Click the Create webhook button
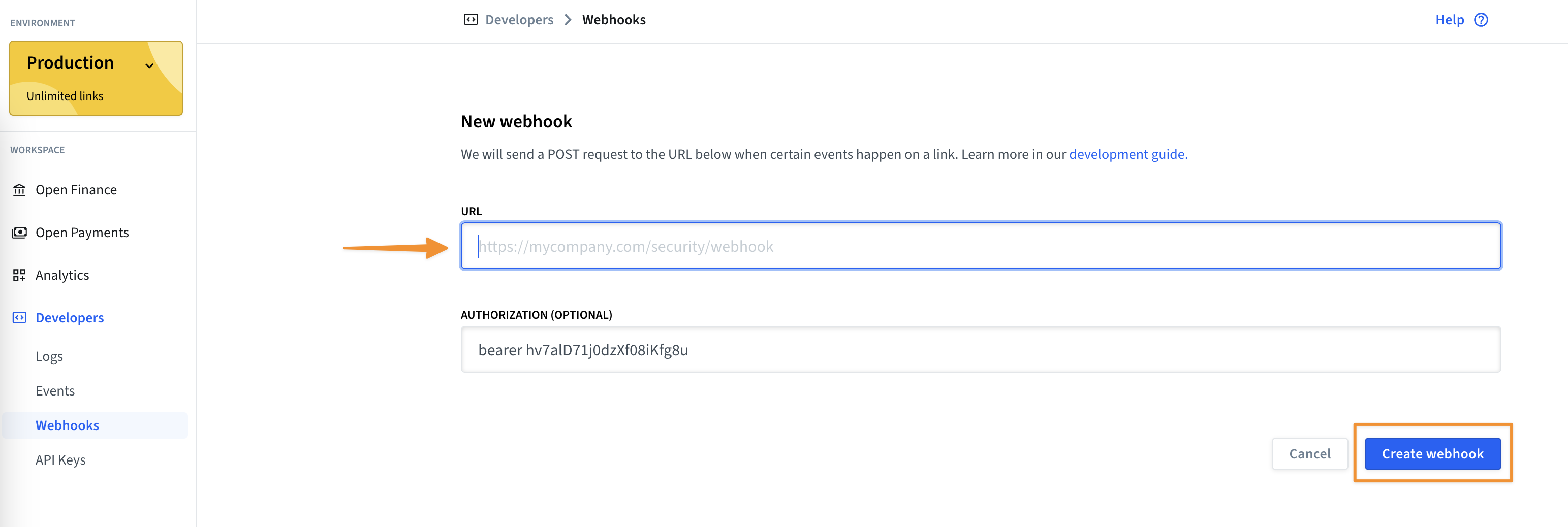Viewport: 1568px width, 527px height. [x=1432, y=454]
